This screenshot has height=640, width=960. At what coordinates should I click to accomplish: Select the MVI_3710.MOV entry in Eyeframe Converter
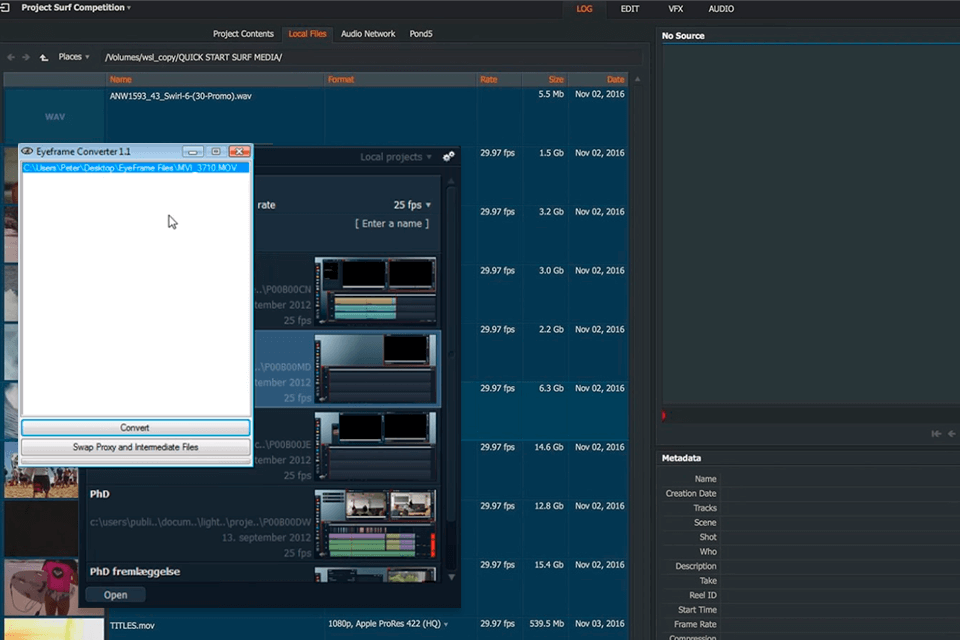pos(135,168)
